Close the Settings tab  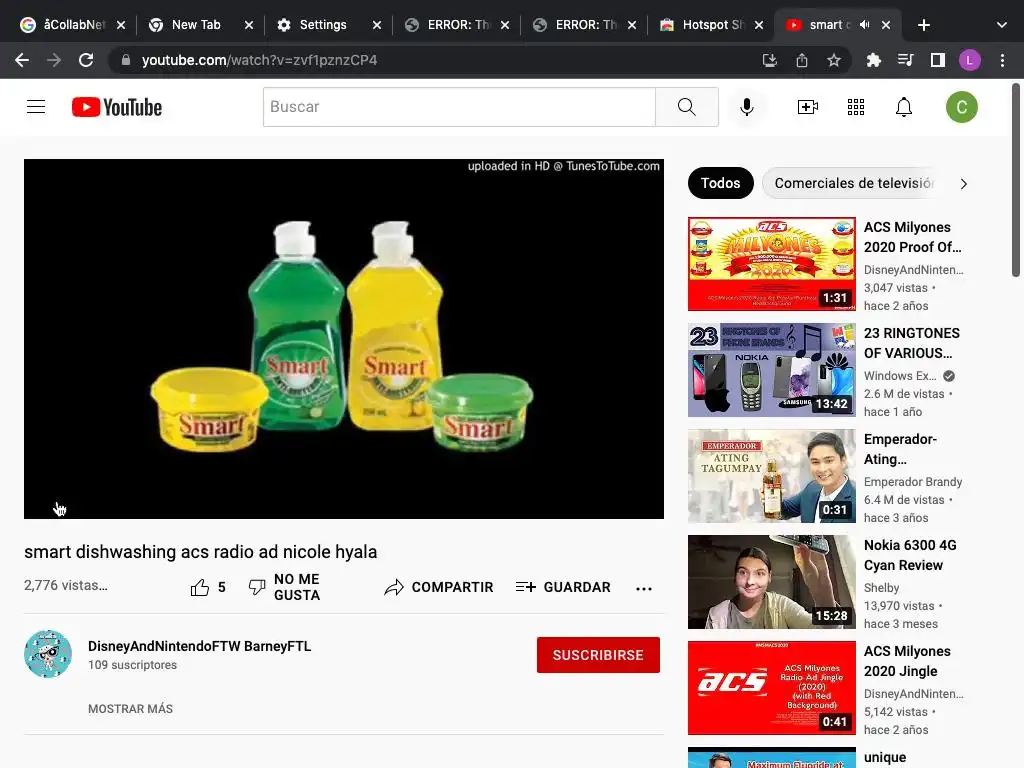click(x=377, y=25)
